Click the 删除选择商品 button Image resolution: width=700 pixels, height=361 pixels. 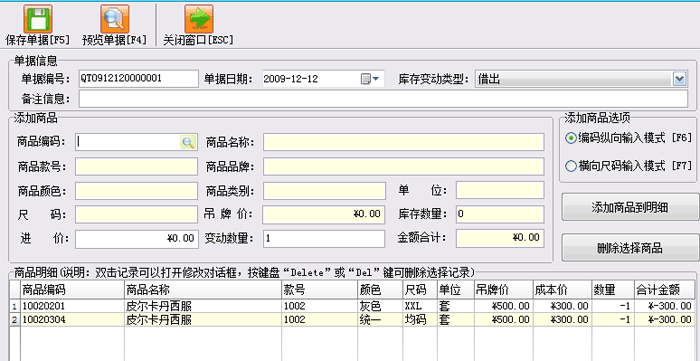point(629,248)
